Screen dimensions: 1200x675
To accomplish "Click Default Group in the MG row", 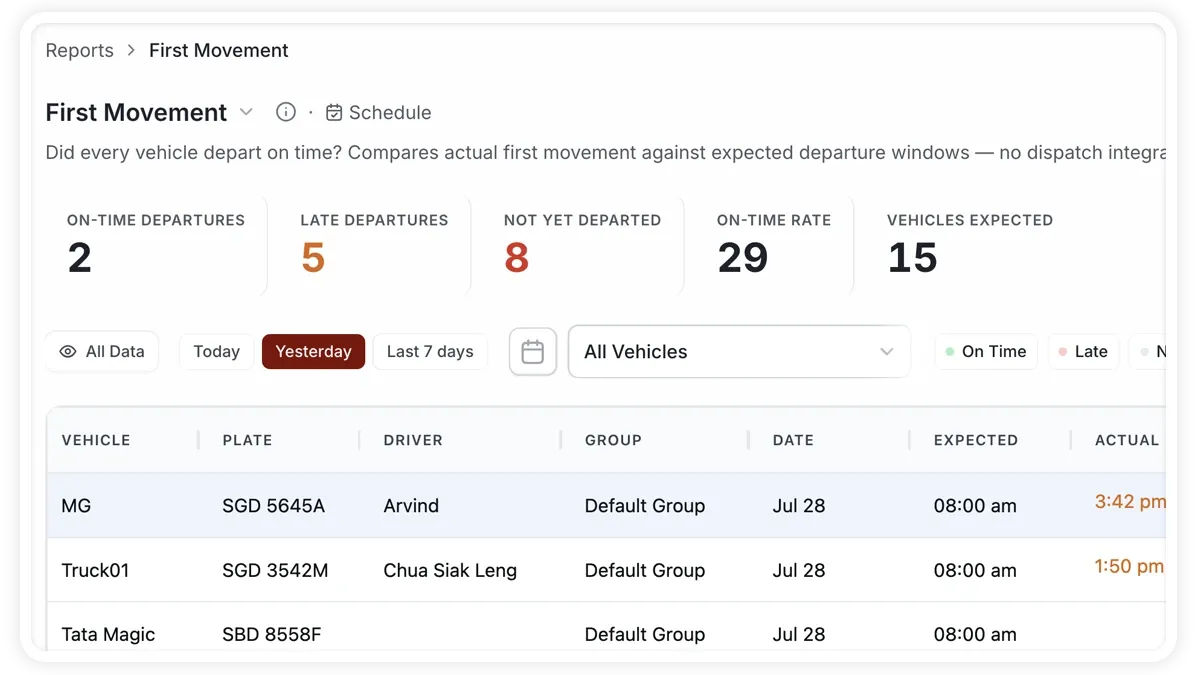I will [x=645, y=506].
